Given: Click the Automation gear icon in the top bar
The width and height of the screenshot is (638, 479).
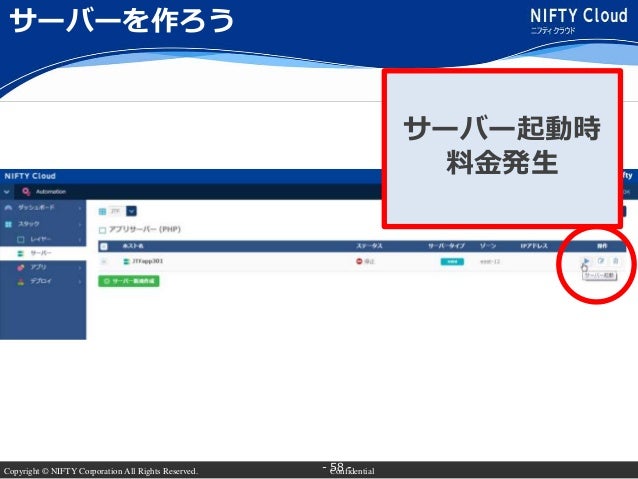Looking at the screenshot, I should coord(26,191).
